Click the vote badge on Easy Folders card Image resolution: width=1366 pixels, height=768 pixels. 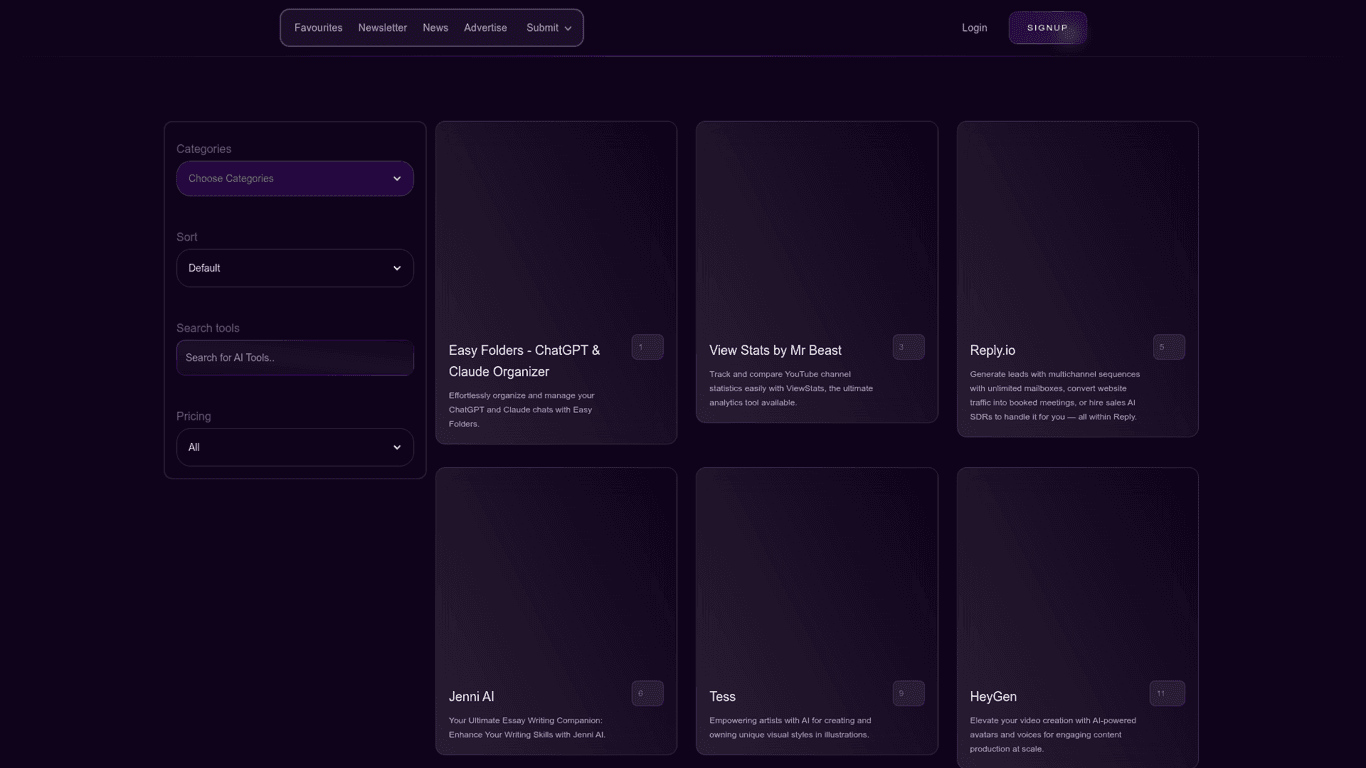pyautogui.click(x=647, y=347)
